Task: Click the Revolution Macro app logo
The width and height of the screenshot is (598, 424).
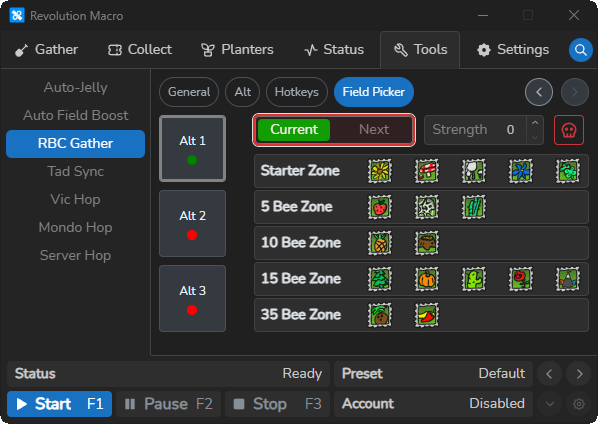Action: point(17,16)
